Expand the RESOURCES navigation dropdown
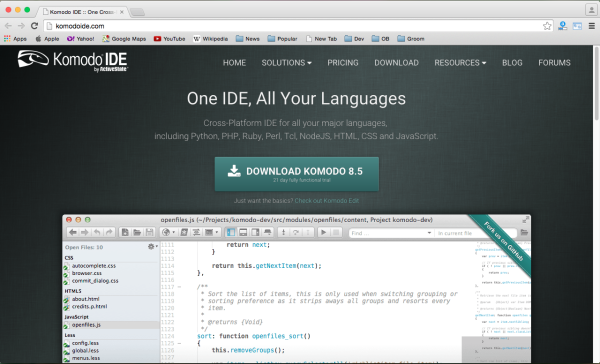The image size is (600, 364). coord(460,63)
